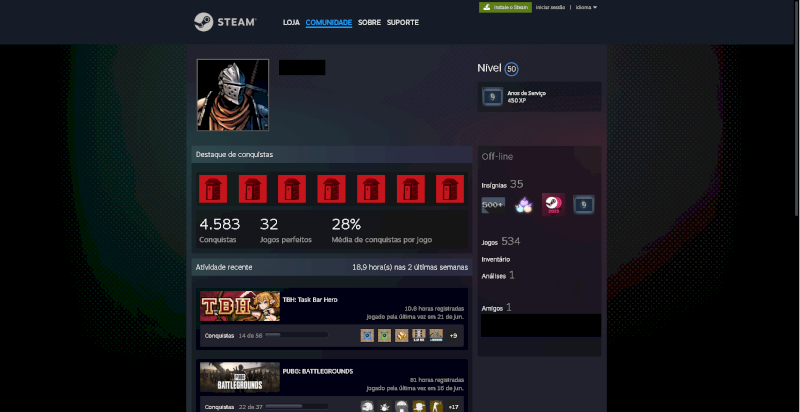Image resolution: width=800 pixels, height=412 pixels.
Task: Click the green gem Task Bar Hero achievement
Action: tap(384, 336)
